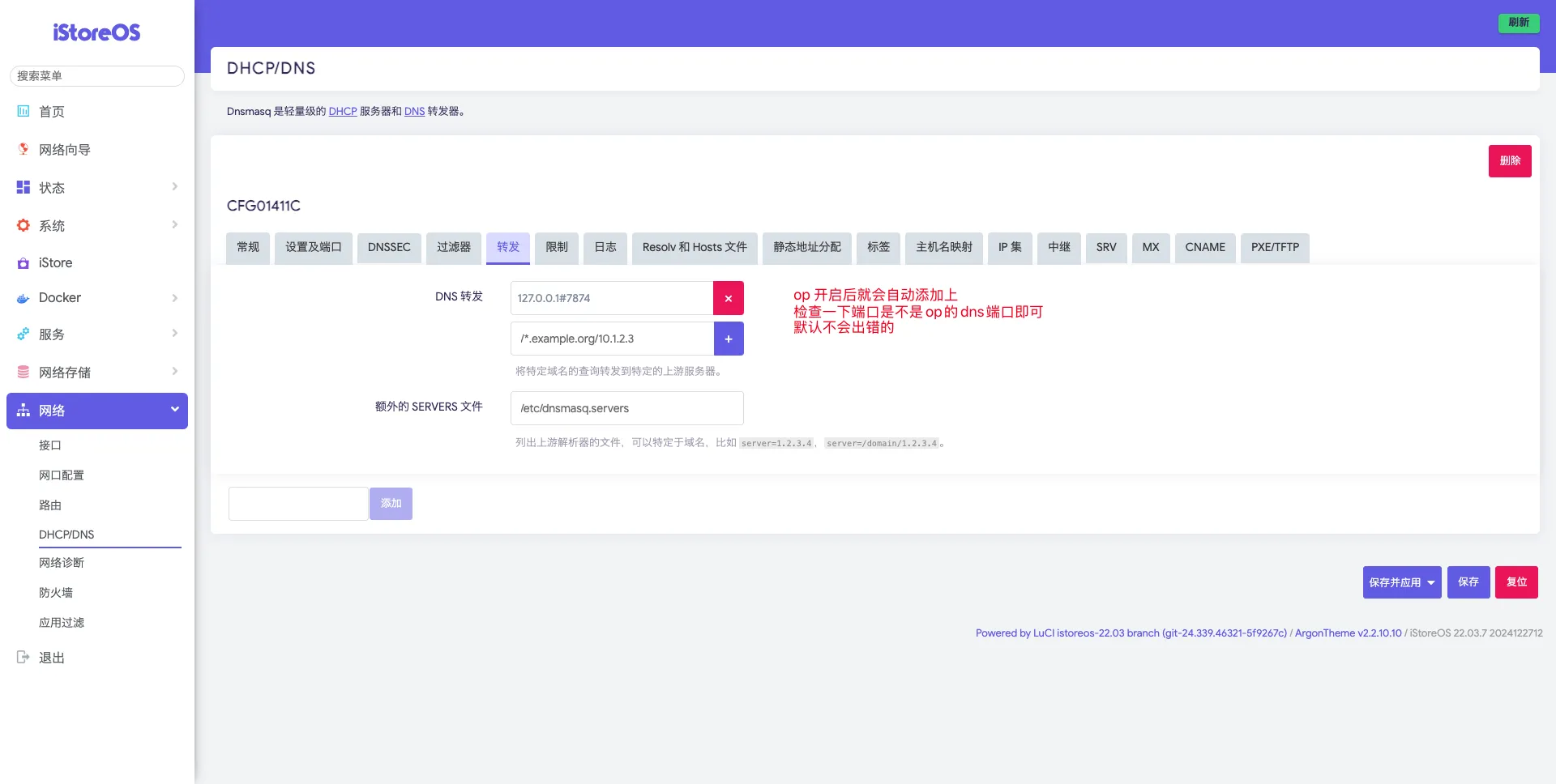Viewport: 1556px width, 784px height.
Task: Collapse the network (网络) menu section
Action: tap(174, 410)
